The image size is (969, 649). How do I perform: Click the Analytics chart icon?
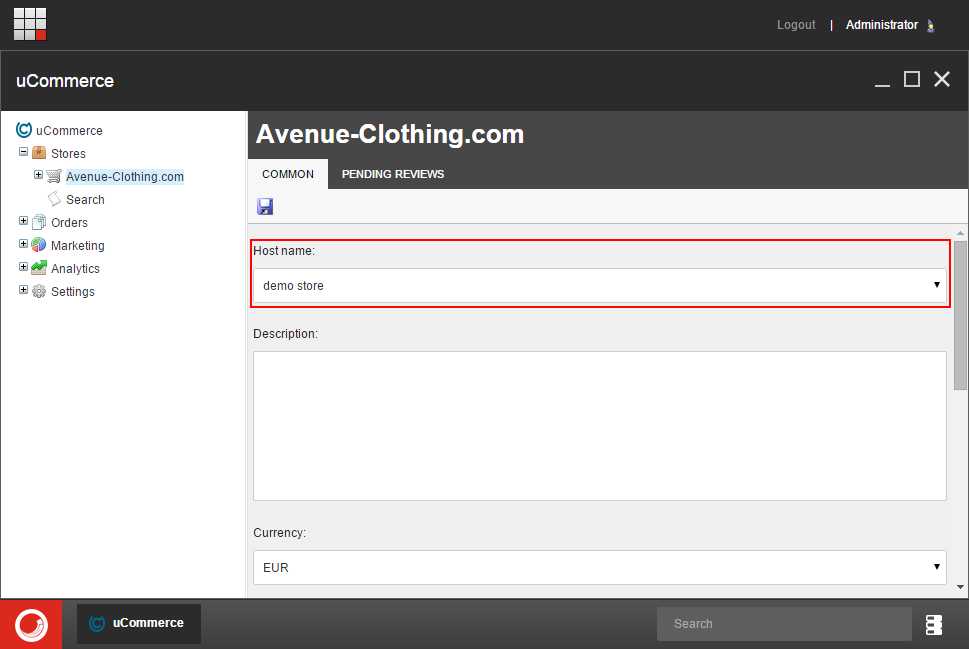[39, 268]
